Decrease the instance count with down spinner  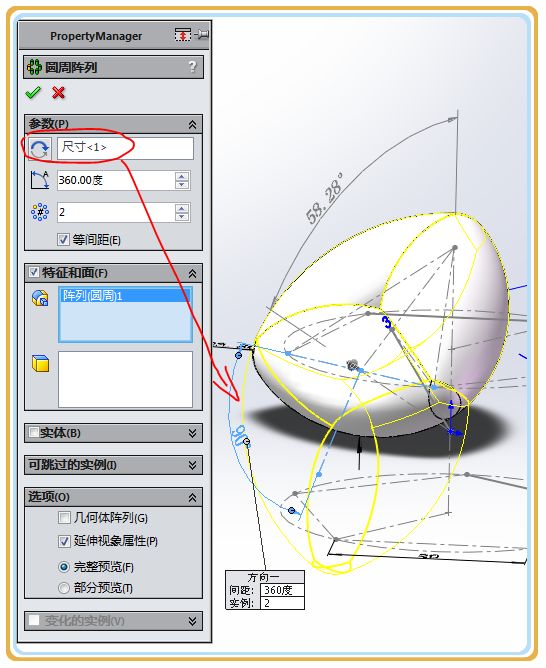[x=182, y=217]
